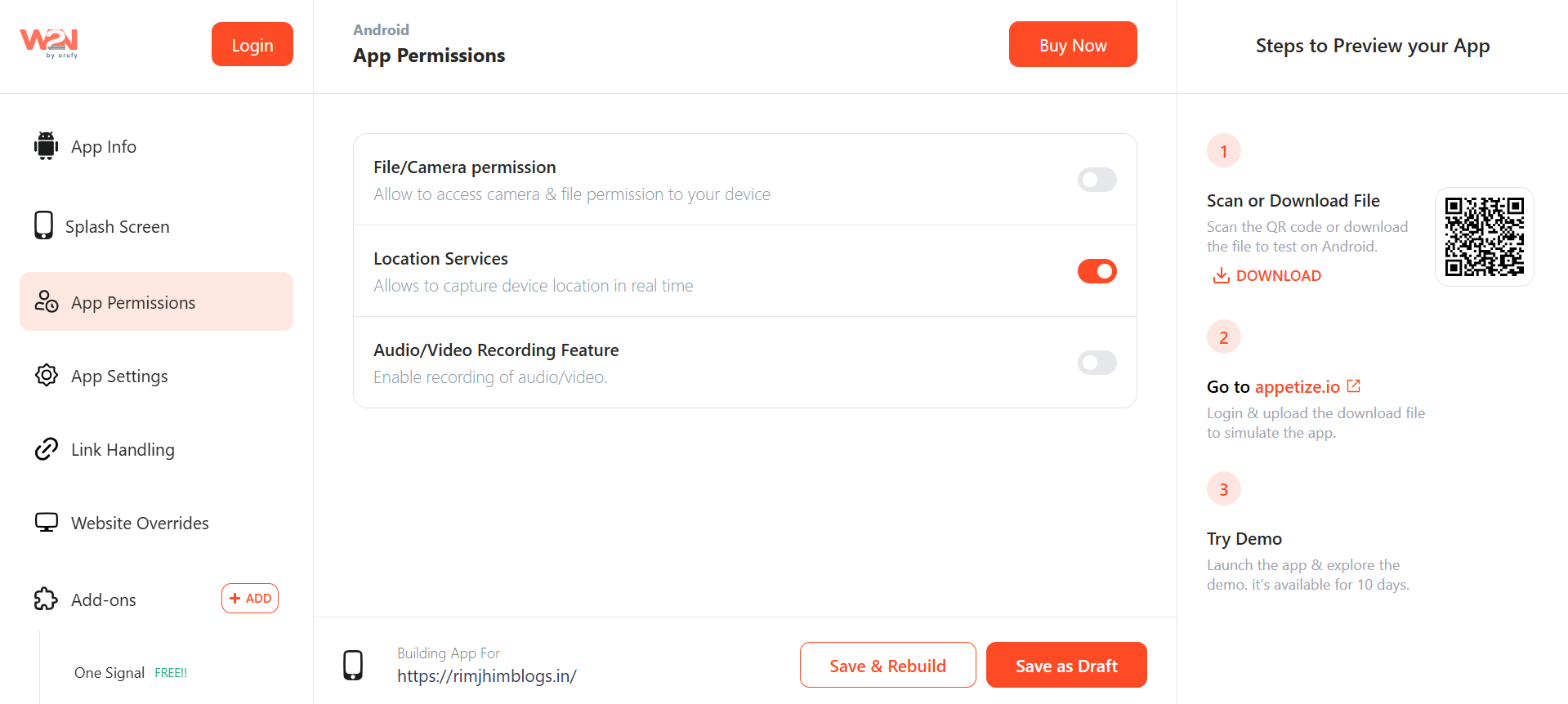
Task: Click the Login button
Action: (252, 45)
